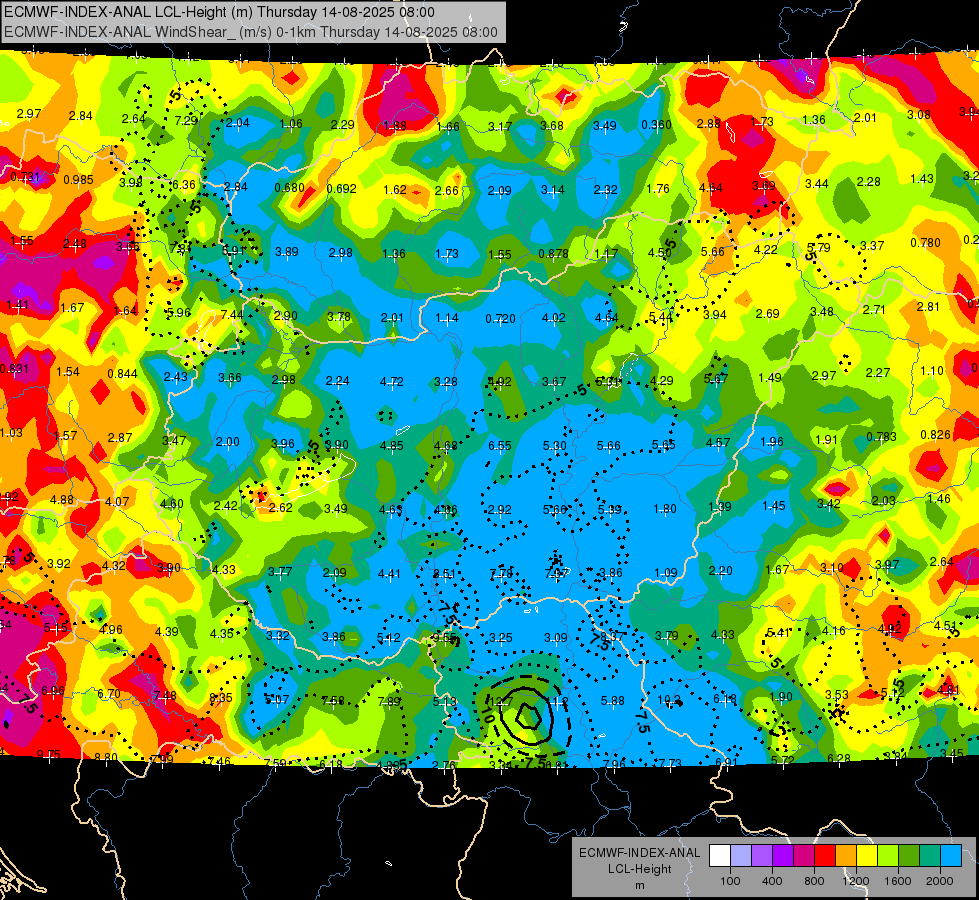The image size is (979, 900).
Task: Select the orange legend swatch
Action: coord(846,855)
